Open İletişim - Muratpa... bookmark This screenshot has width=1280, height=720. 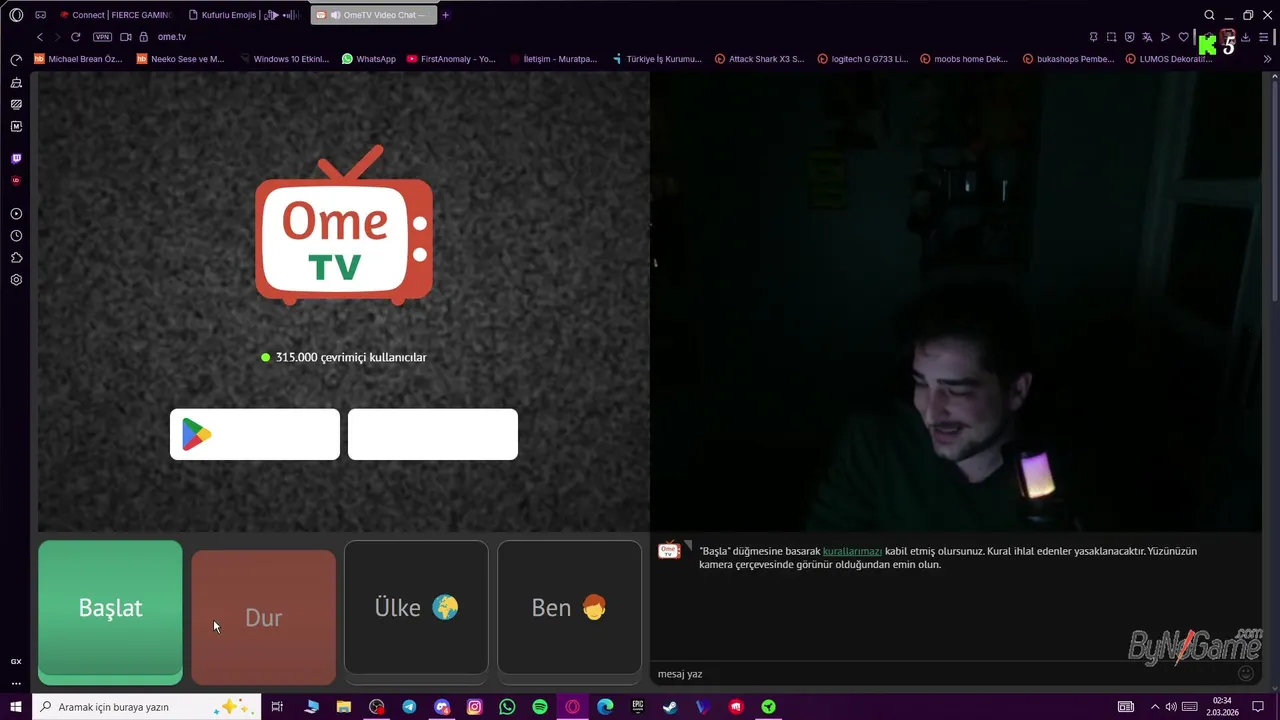pyautogui.click(x=553, y=59)
